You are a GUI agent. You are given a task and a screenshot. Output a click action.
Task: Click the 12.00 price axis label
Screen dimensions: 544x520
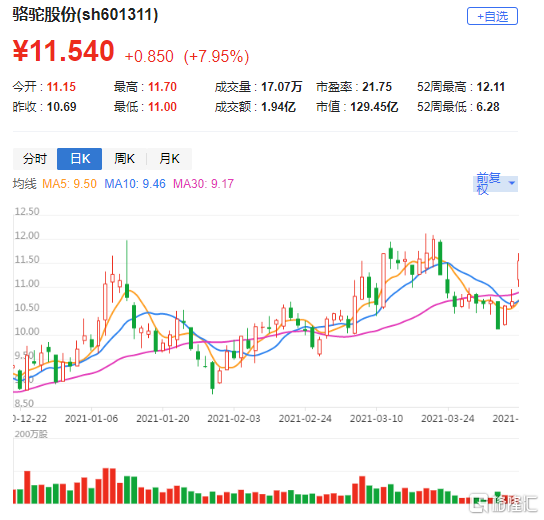tap(27, 236)
